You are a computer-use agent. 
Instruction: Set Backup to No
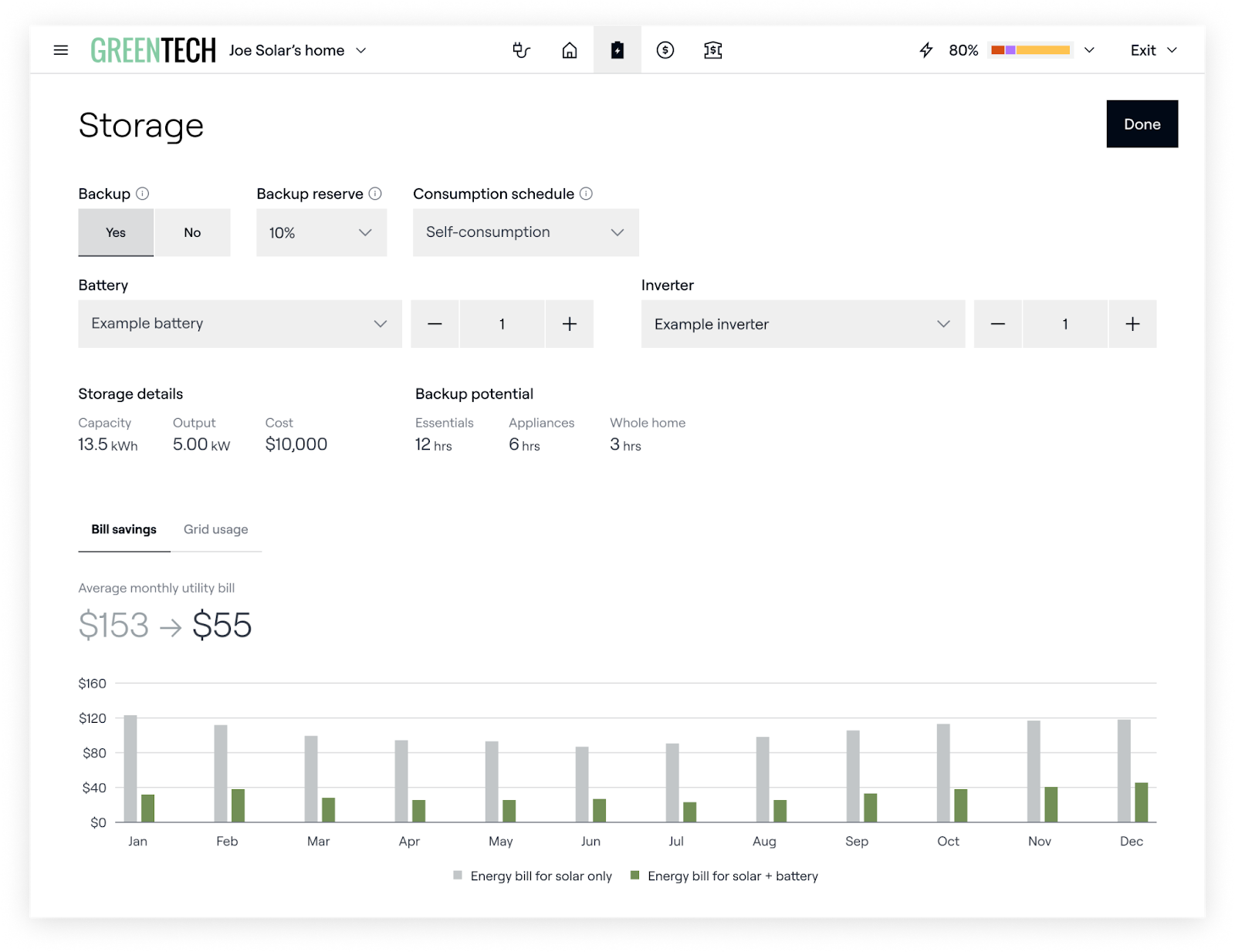[x=192, y=232]
